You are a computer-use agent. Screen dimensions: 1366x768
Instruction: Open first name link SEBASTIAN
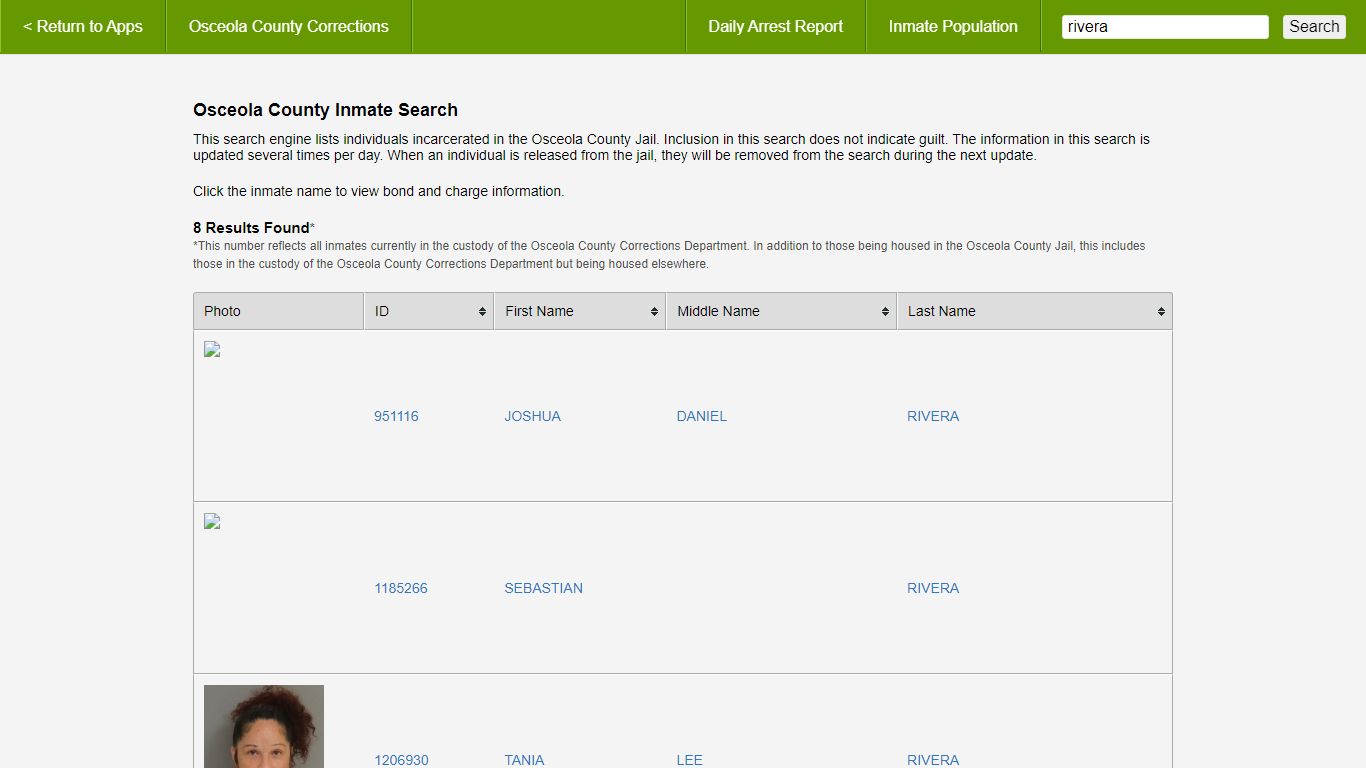coord(543,588)
